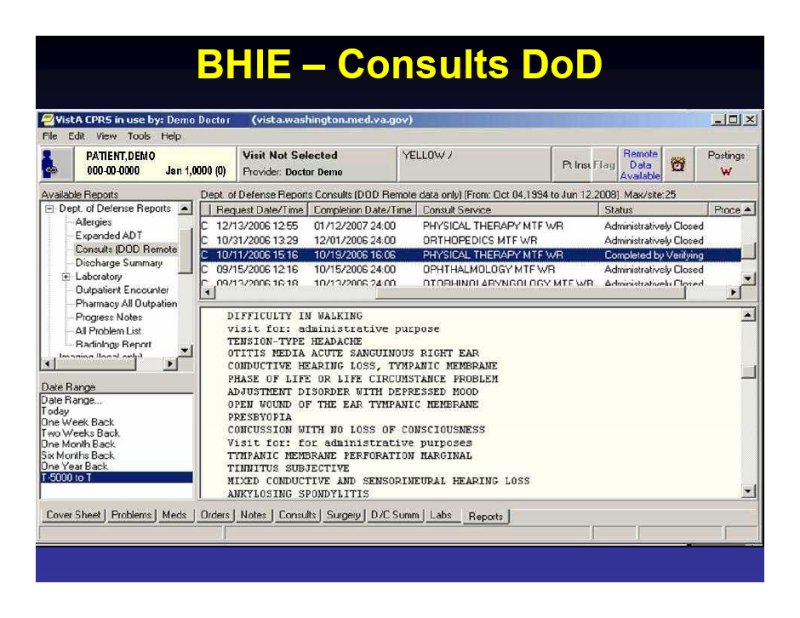Collapse the Dept. of Defense Reports tree

[x=49, y=209]
